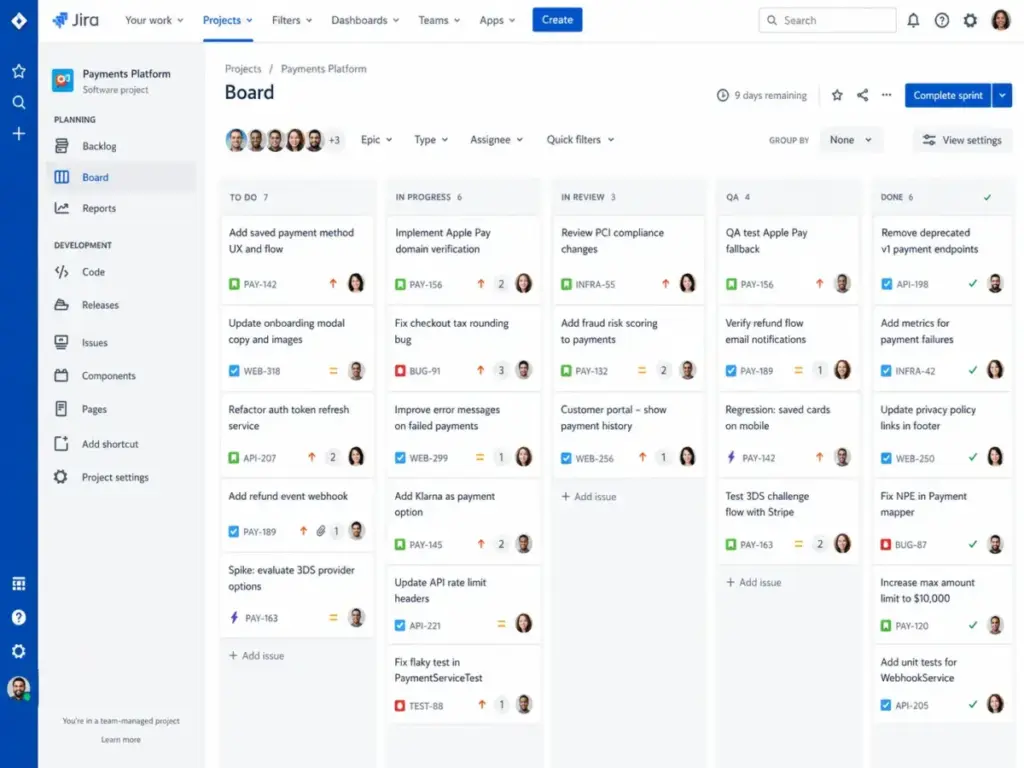Open the Group by None dropdown

tap(850, 140)
